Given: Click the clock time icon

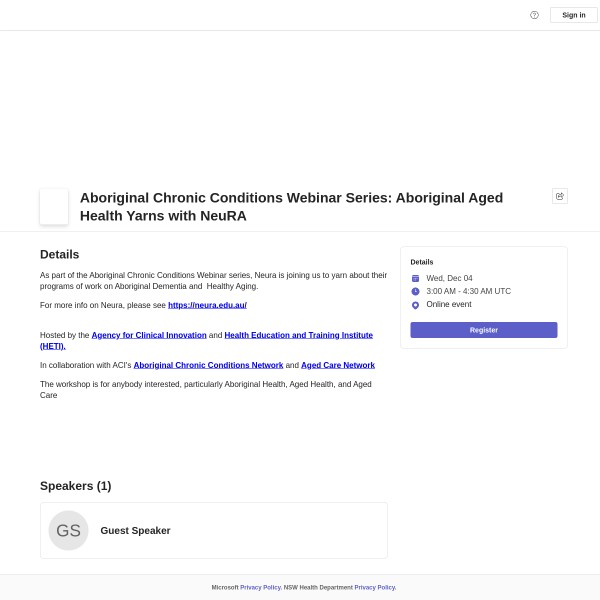Looking at the screenshot, I should 415,291.
